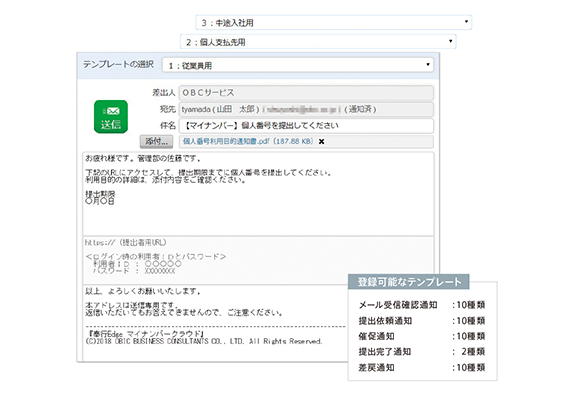Click the 提出依頼通知 row
The image size is (575, 396).
pyautogui.click(x=422, y=320)
